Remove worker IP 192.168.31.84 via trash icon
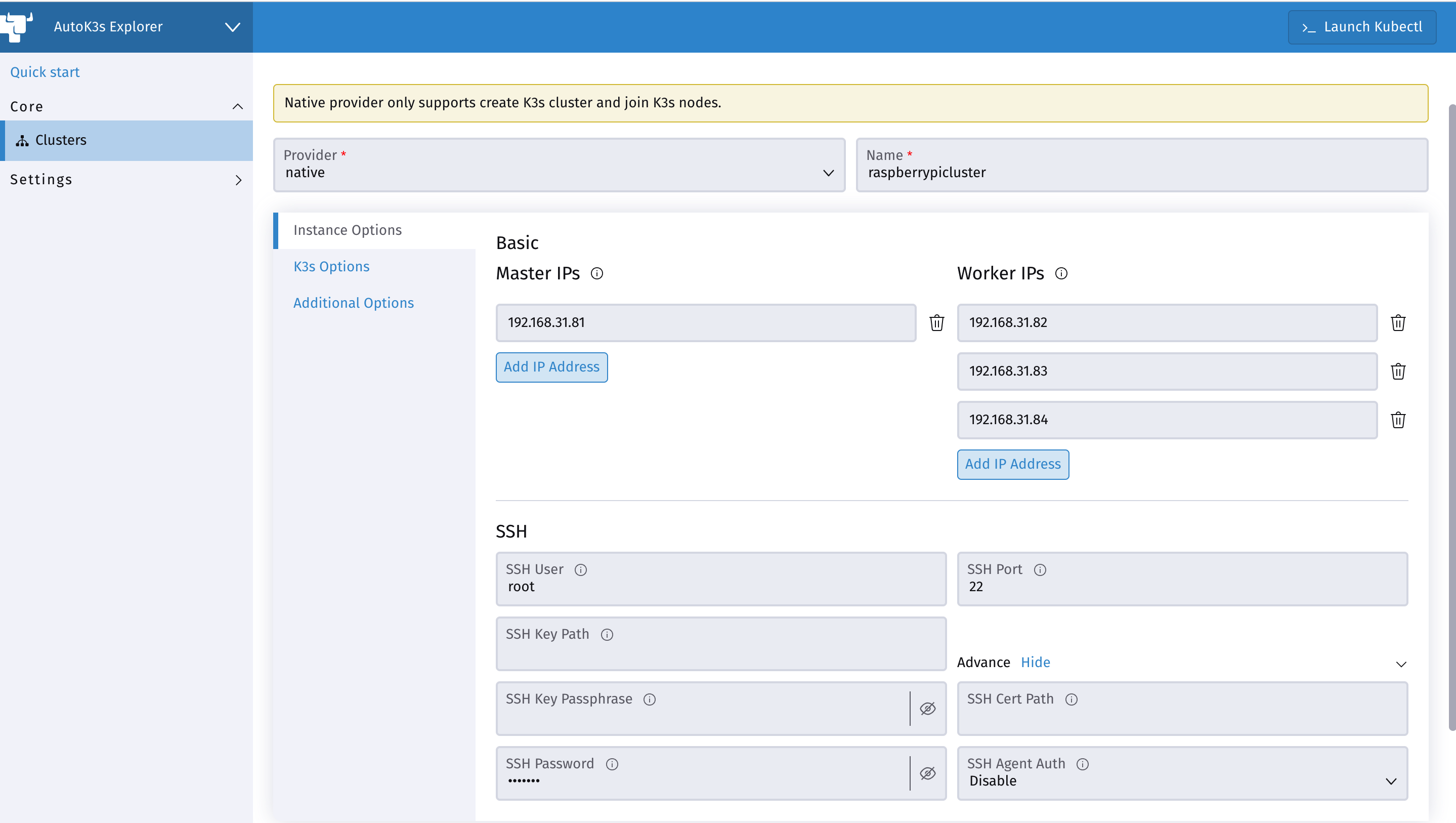Viewport: 1456px width, 823px height. (1398, 420)
